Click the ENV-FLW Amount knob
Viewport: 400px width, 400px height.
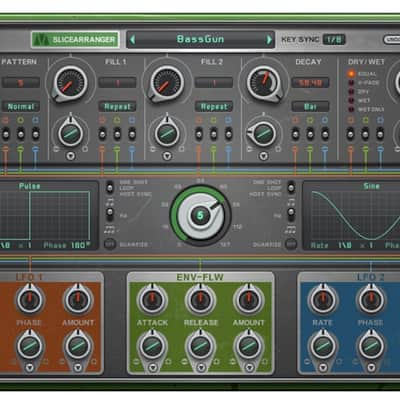pyautogui.click(x=249, y=299)
